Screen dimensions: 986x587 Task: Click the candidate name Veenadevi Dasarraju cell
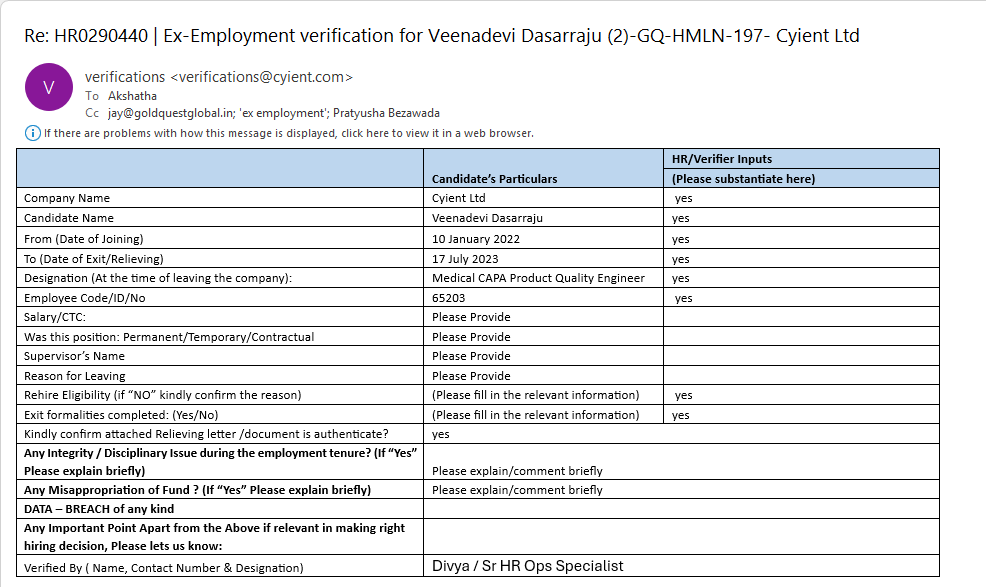tap(487, 218)
